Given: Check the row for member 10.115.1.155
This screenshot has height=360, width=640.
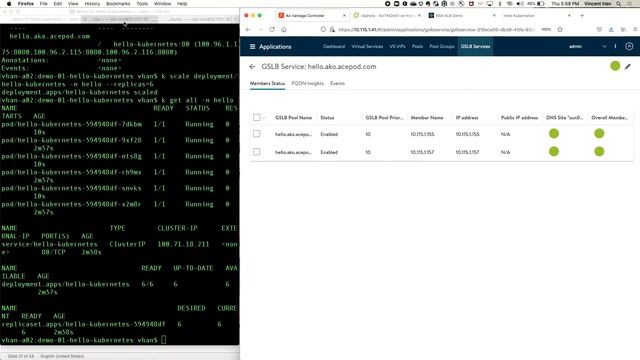Looking at the screenshot, I should pyautogui.click(x=256, y=134).
